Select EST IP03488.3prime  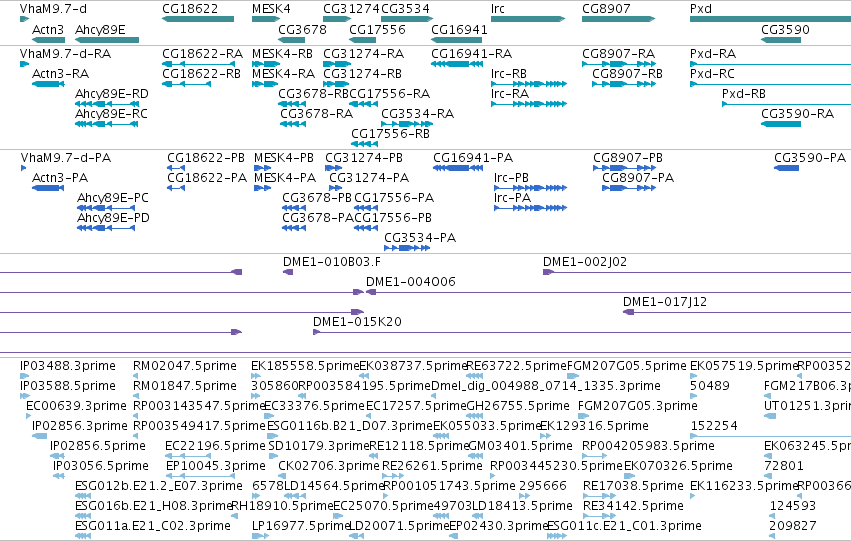point(24,376)
